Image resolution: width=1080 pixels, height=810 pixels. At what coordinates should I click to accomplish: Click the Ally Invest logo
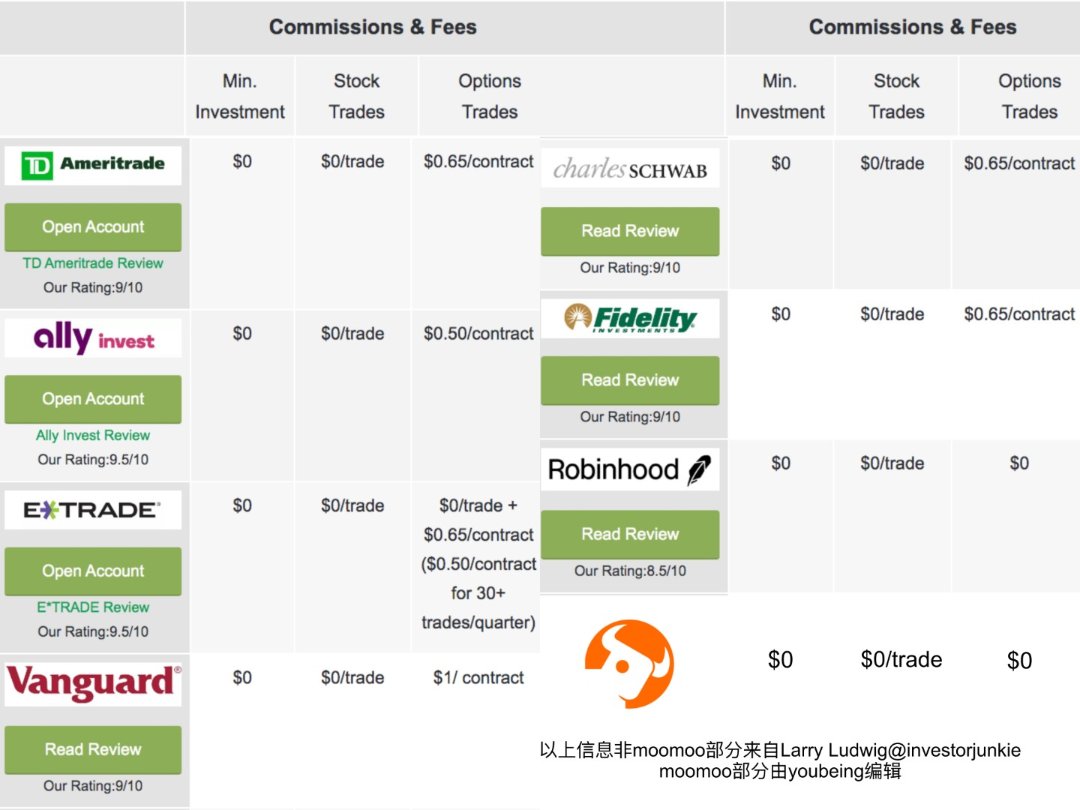pos(93,338)
